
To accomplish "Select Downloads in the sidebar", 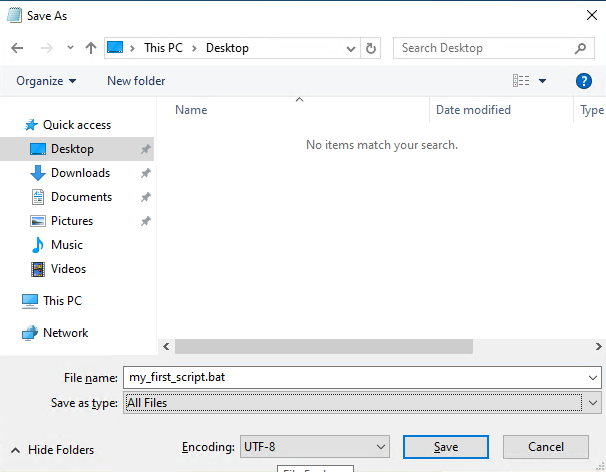I will [80, 173].
